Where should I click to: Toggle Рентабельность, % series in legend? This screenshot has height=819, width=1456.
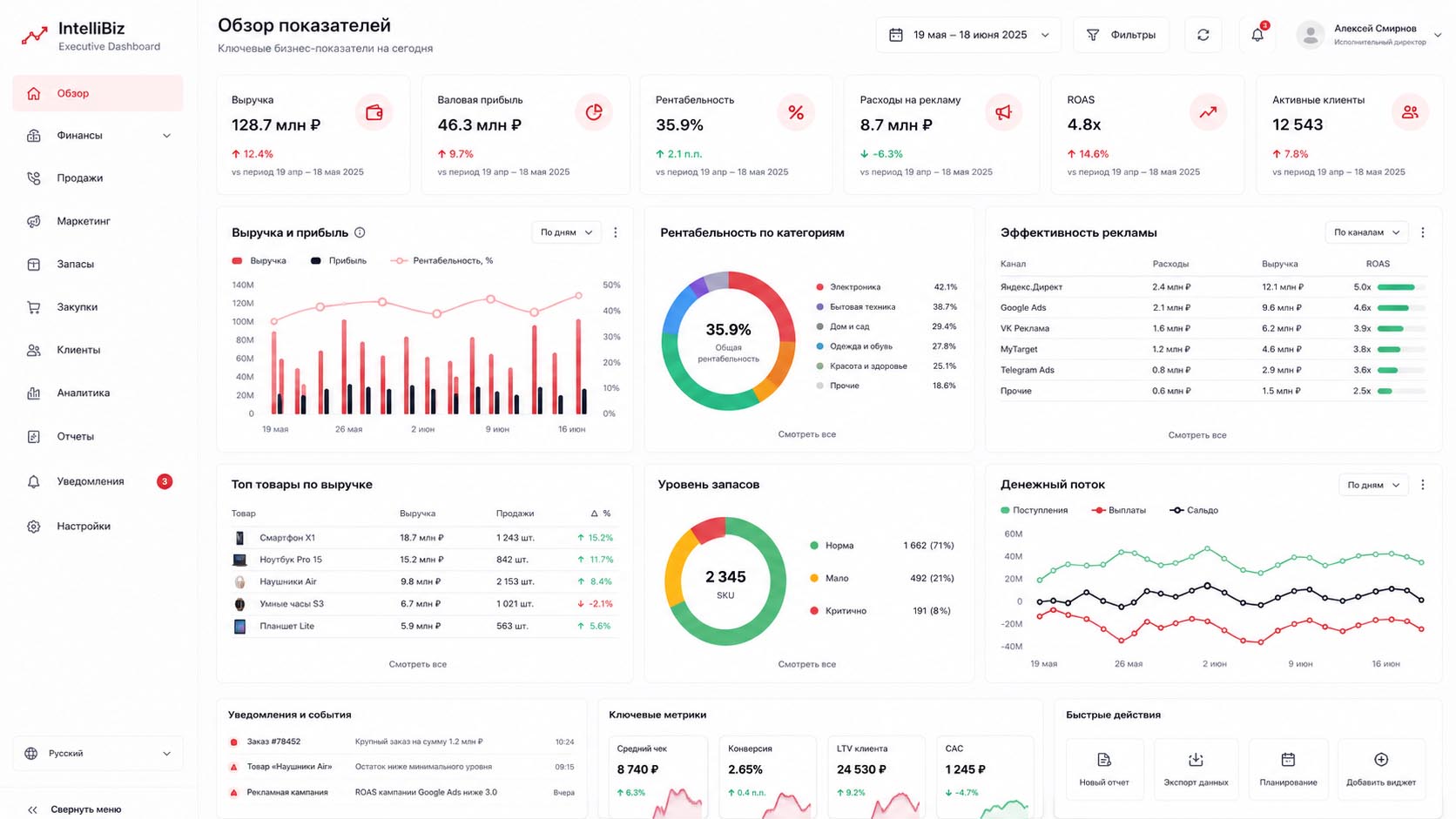pos(442,260)
